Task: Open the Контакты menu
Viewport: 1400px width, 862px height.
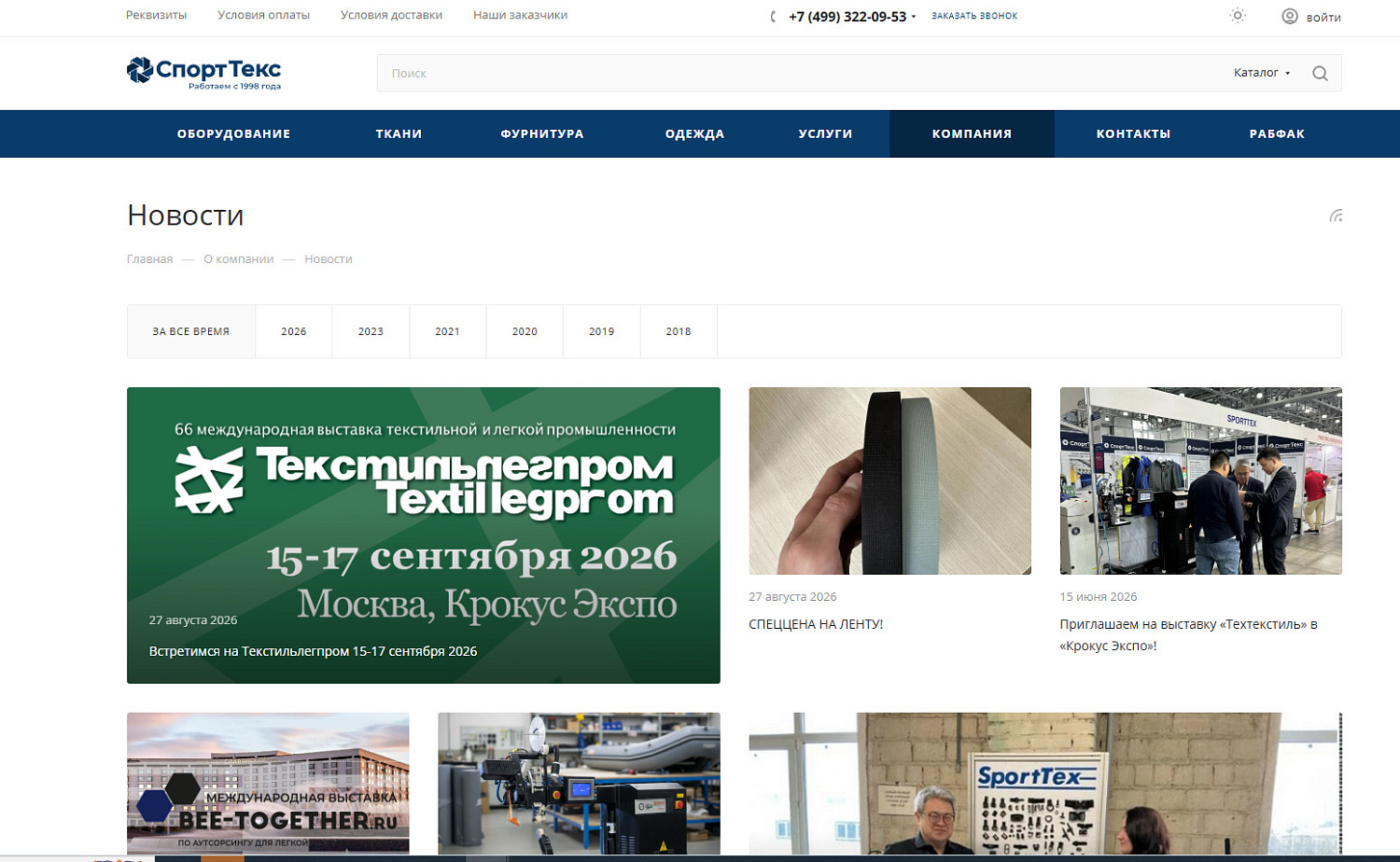Action: coord(1133,133)
